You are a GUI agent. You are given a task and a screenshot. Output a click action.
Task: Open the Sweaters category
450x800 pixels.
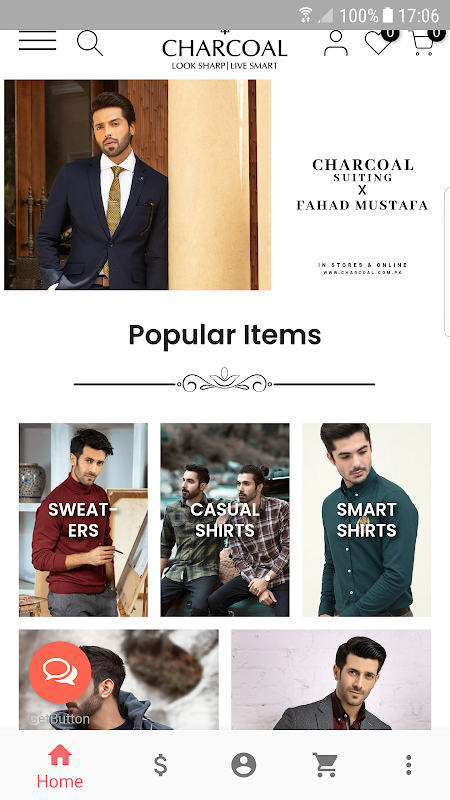click(x=83, y=520)
